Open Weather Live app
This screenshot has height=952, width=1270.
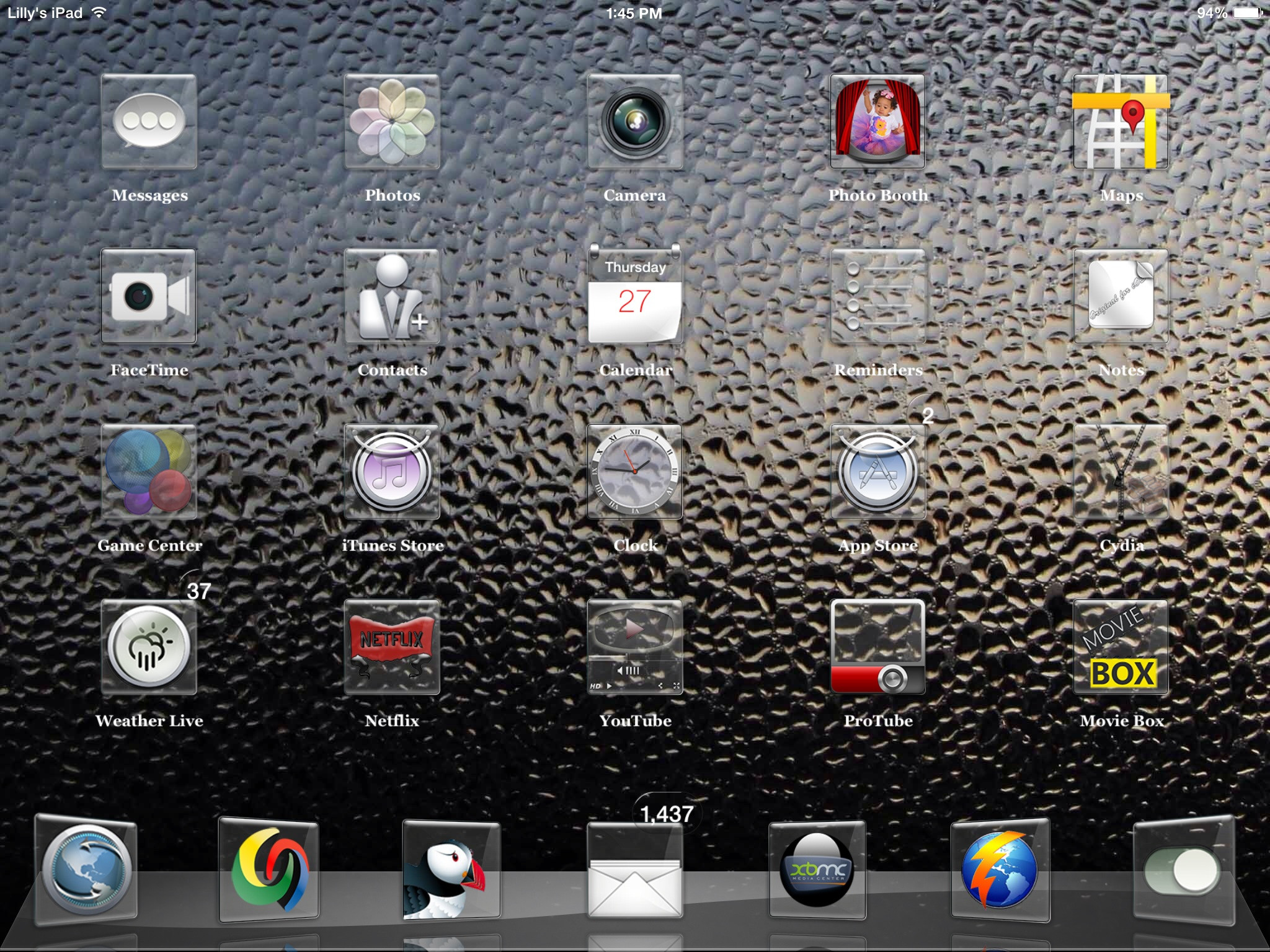[149, 646]
